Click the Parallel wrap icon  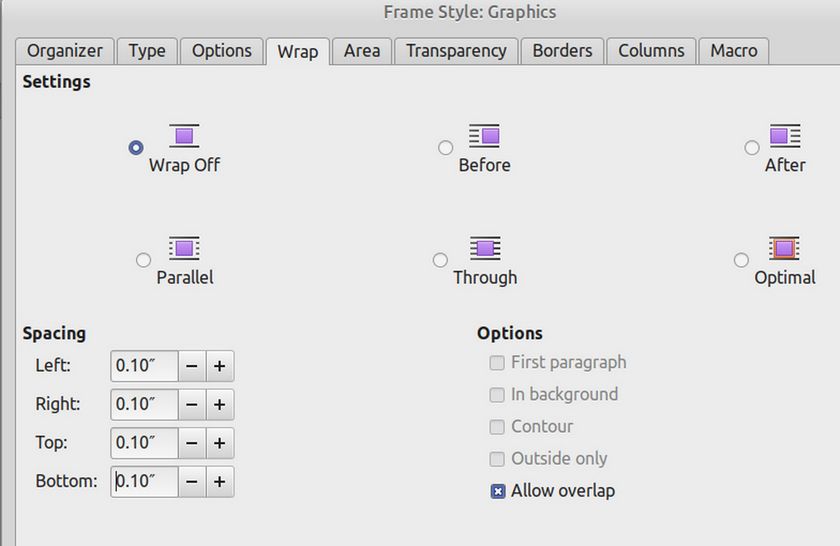click(184, 248)
